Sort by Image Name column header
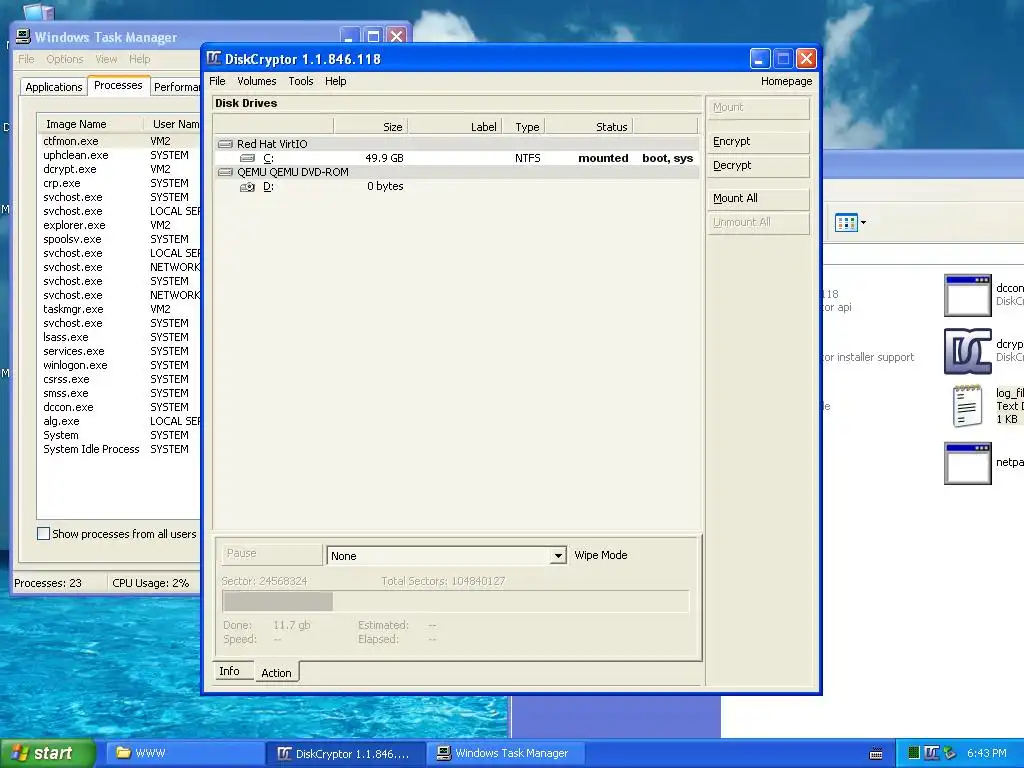This screenshot has width=1024, height=768. click(91, 124)
